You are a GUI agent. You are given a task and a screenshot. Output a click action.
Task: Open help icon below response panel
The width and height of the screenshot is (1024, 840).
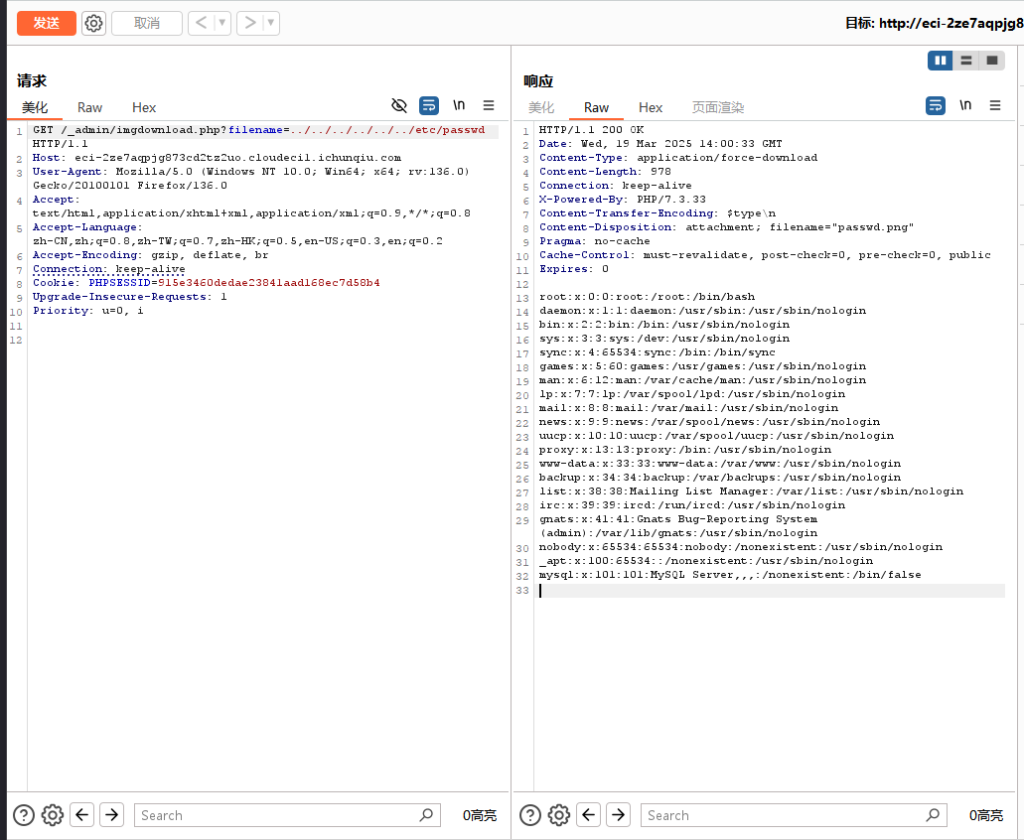(x=530, y=815)
